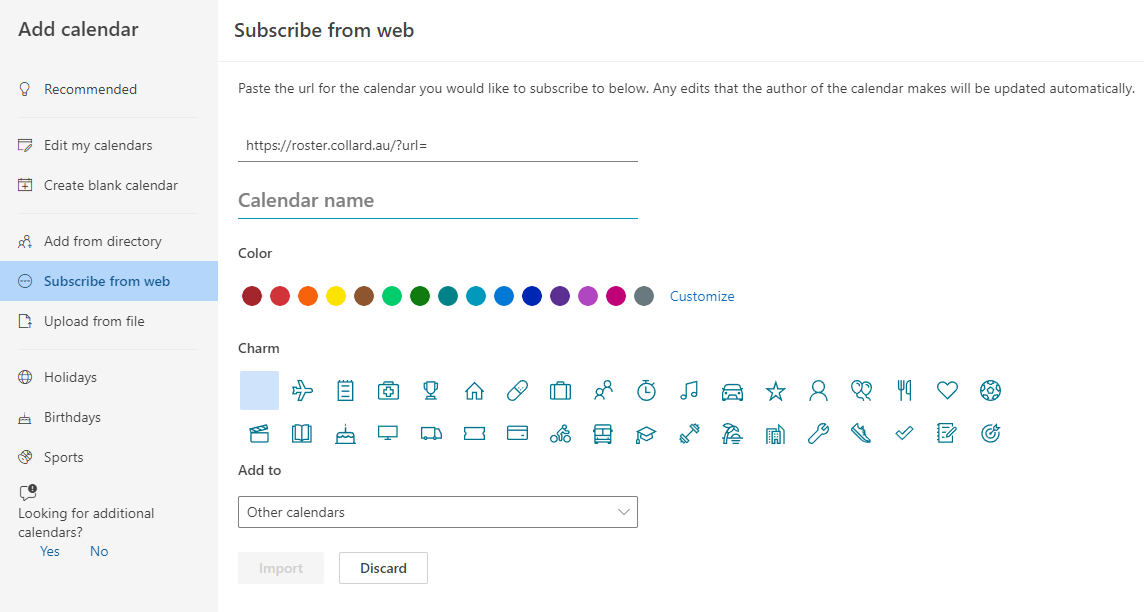Select the airplane travel charm
Viewport: 1144px width, 612px height.
(302, 390)
